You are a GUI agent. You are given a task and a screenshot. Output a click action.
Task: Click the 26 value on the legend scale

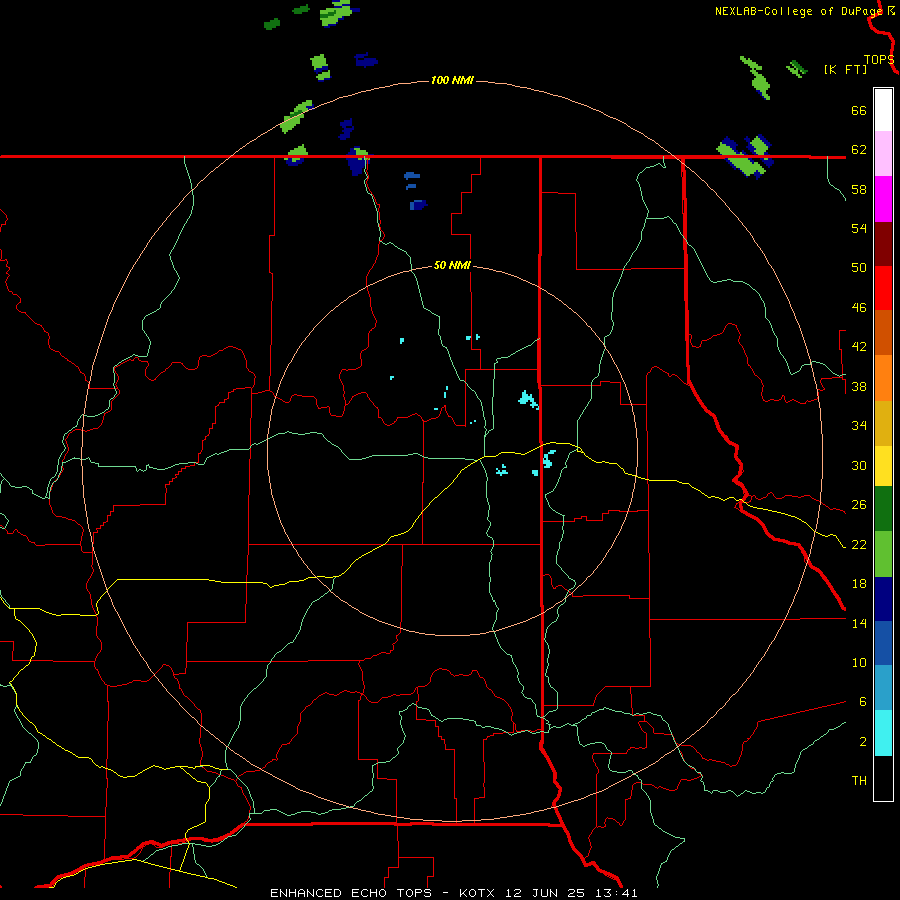pyautogui.click(x=859, y=505)
